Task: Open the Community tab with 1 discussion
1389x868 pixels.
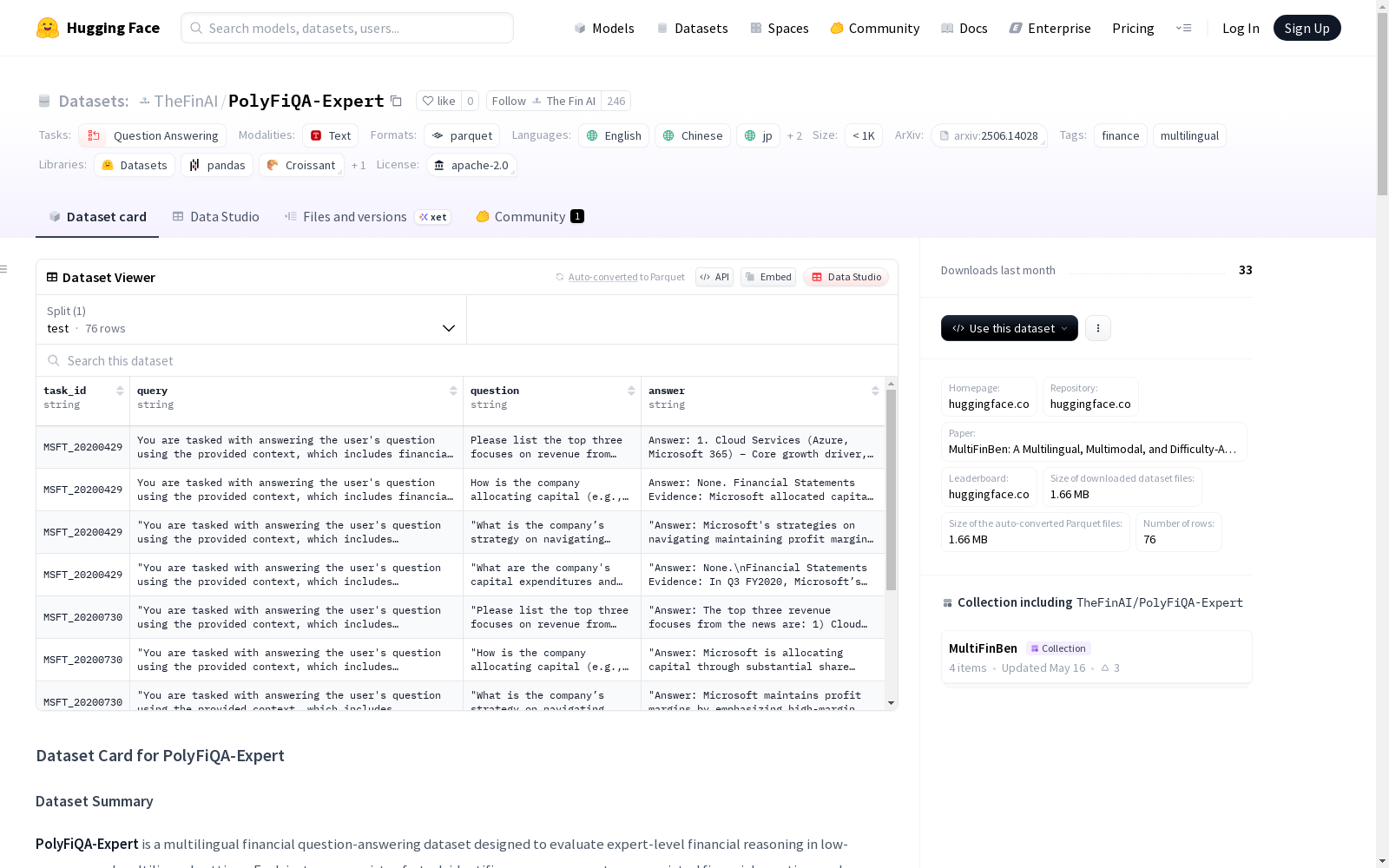Action: click(x=530, y=217)
